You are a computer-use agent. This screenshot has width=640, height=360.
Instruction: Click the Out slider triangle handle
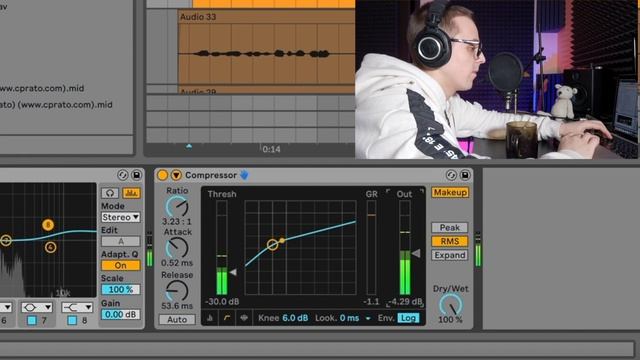(x=416, y=253)
